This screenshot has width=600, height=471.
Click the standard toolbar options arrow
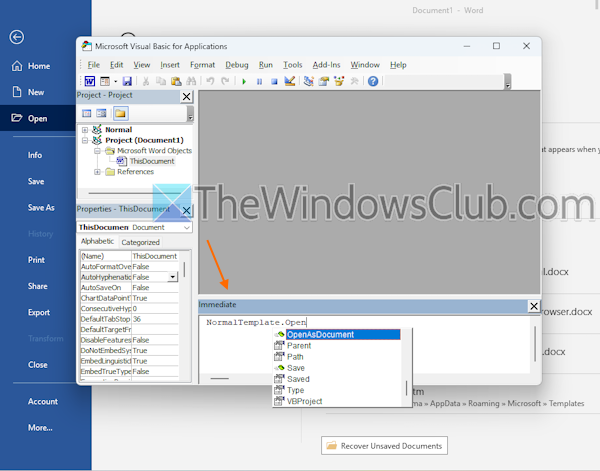(x=508, y=82)
